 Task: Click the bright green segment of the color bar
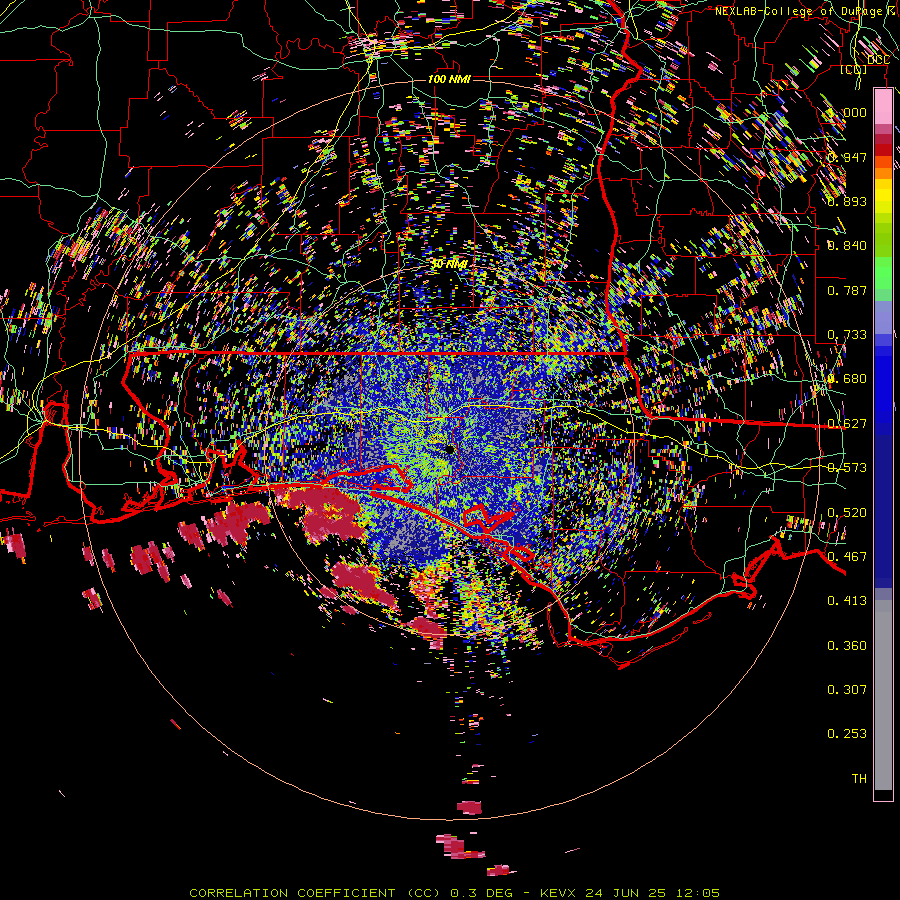883,273
